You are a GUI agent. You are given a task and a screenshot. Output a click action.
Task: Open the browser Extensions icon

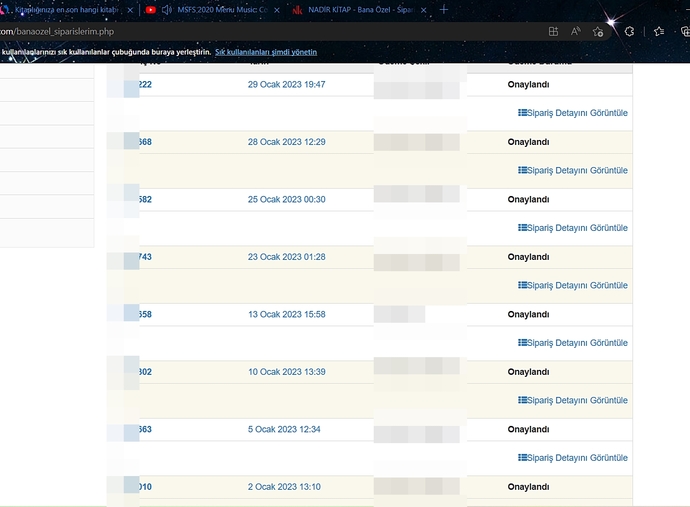[629, 32]
